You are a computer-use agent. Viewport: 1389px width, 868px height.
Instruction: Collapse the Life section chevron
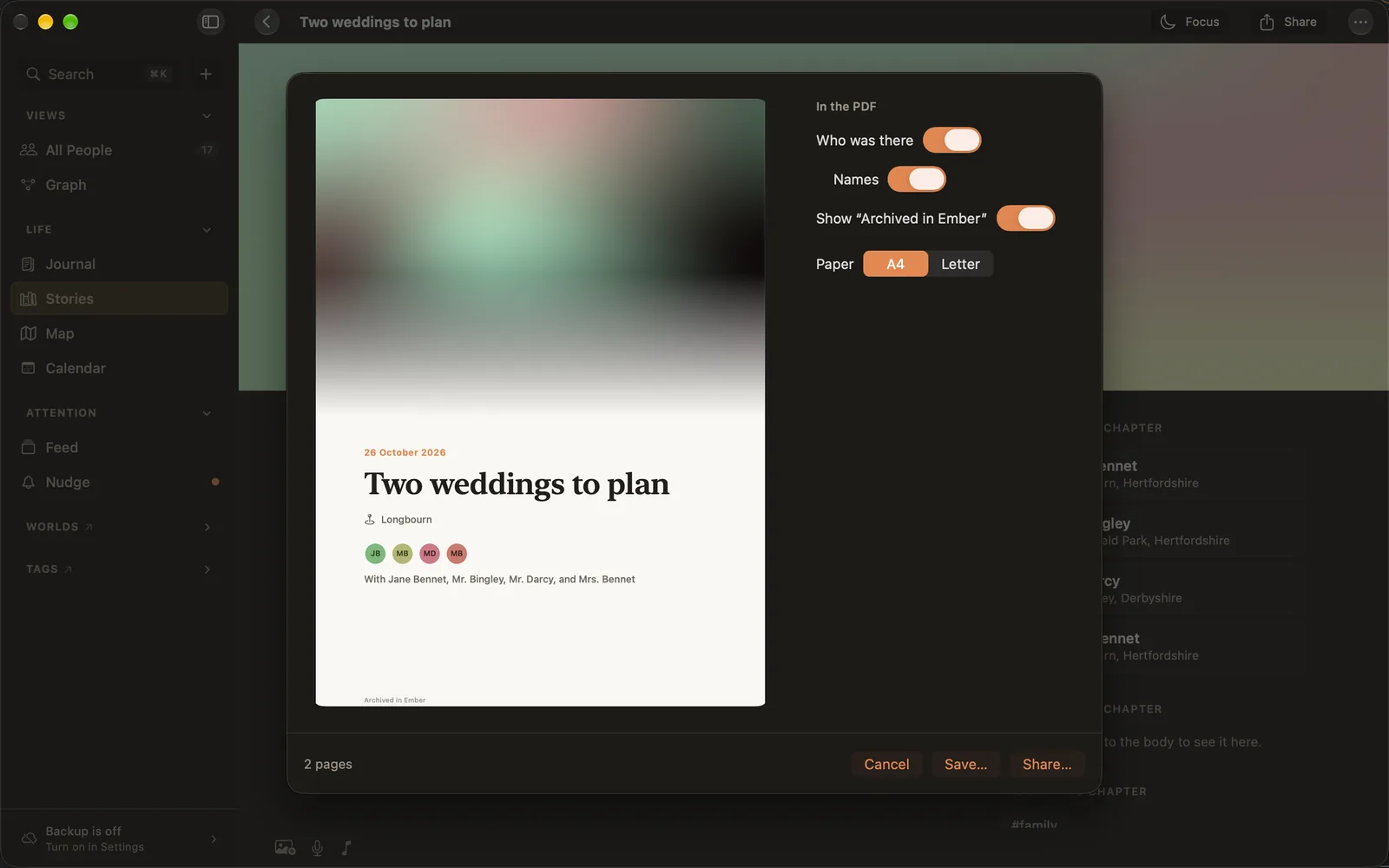(207, 229)
